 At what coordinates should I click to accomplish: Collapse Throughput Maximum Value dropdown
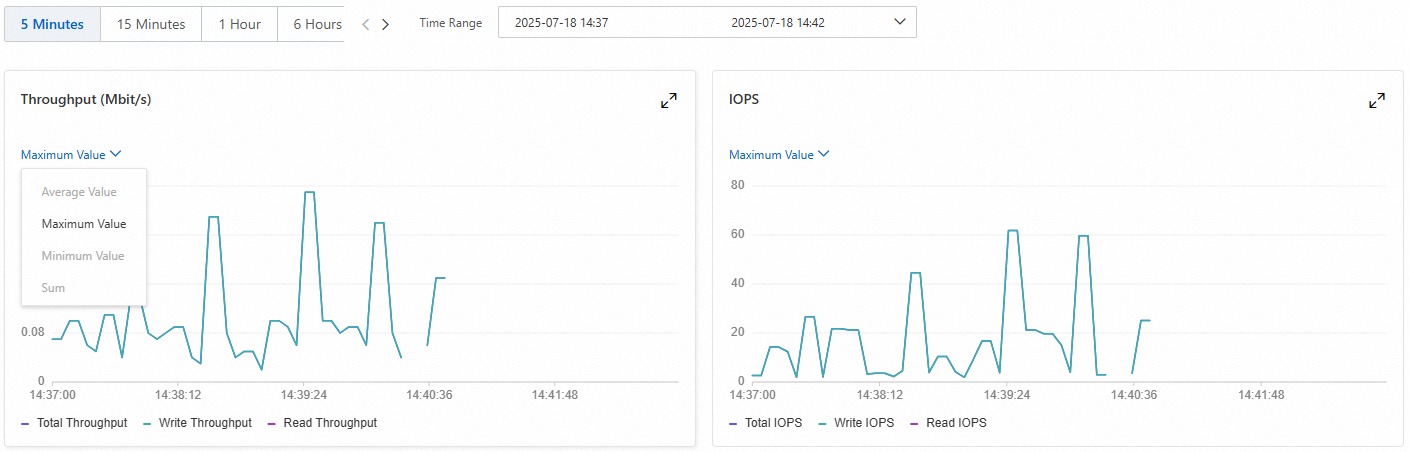click(71, 155)
